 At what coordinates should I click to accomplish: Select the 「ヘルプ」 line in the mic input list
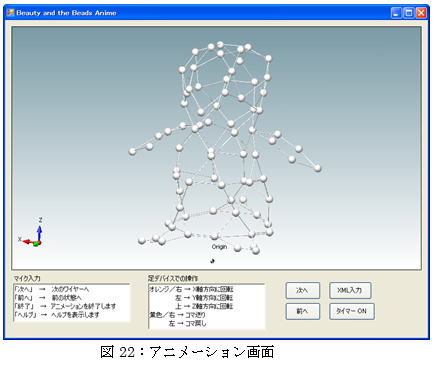[x=57, y=314]
